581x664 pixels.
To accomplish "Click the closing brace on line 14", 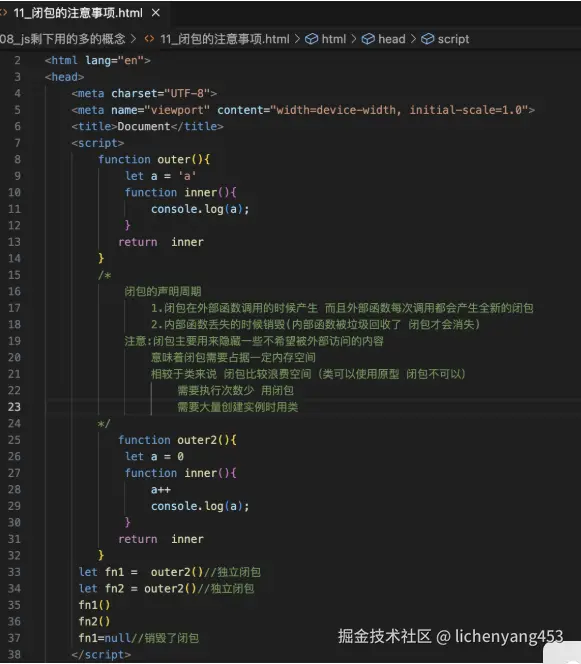I will 101,258.
